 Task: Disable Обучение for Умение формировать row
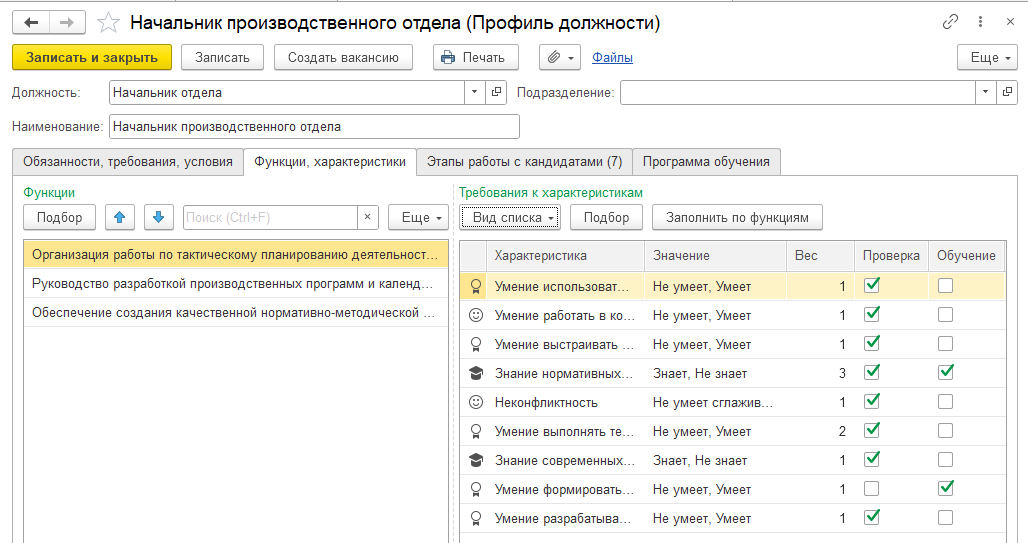(945, 489)
